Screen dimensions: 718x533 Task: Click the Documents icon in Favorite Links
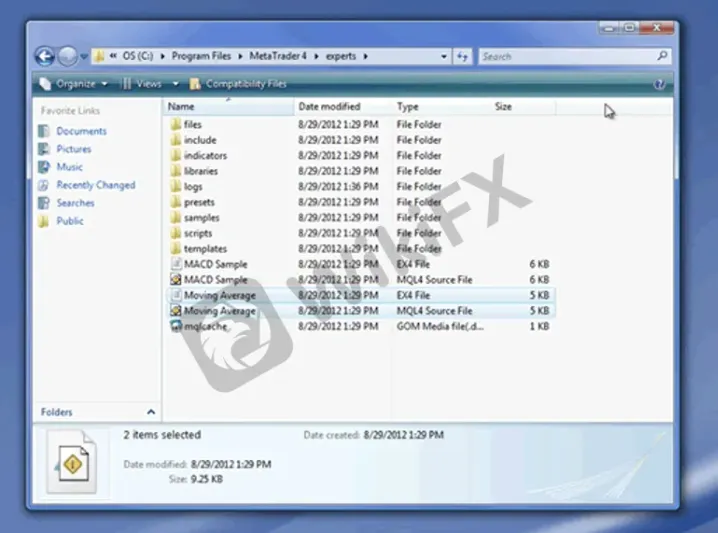click(x=44, y=131)
